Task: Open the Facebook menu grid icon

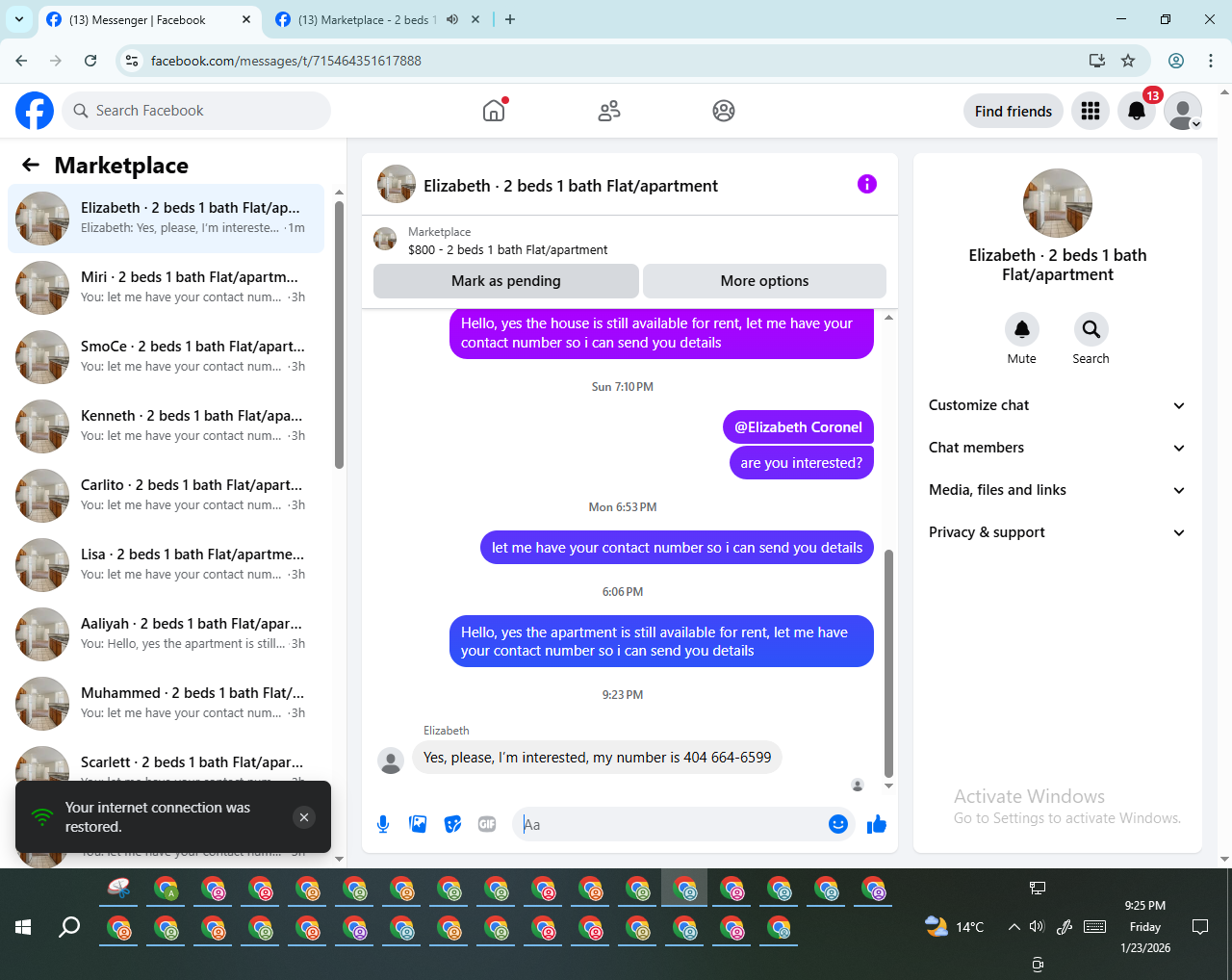Action: tap(1091, 111)
